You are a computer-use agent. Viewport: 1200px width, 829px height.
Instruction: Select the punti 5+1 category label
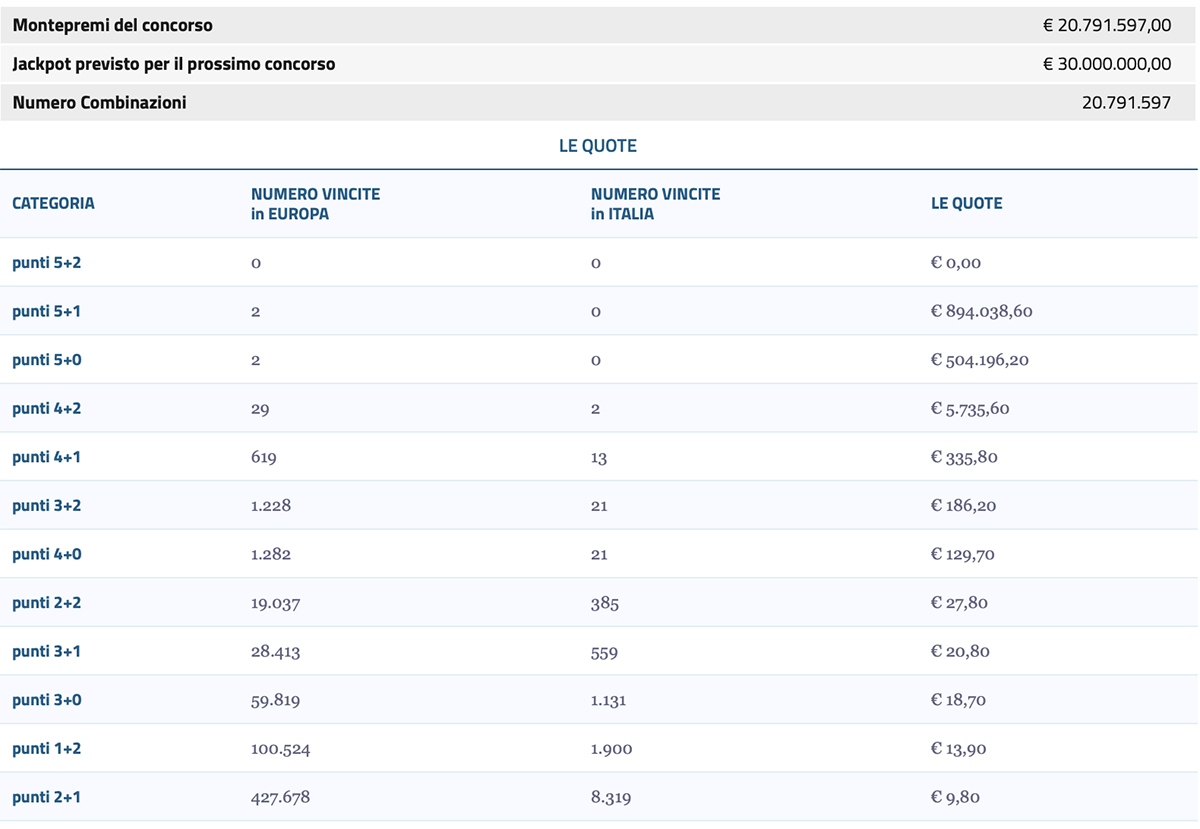click(x=47, y=311)
